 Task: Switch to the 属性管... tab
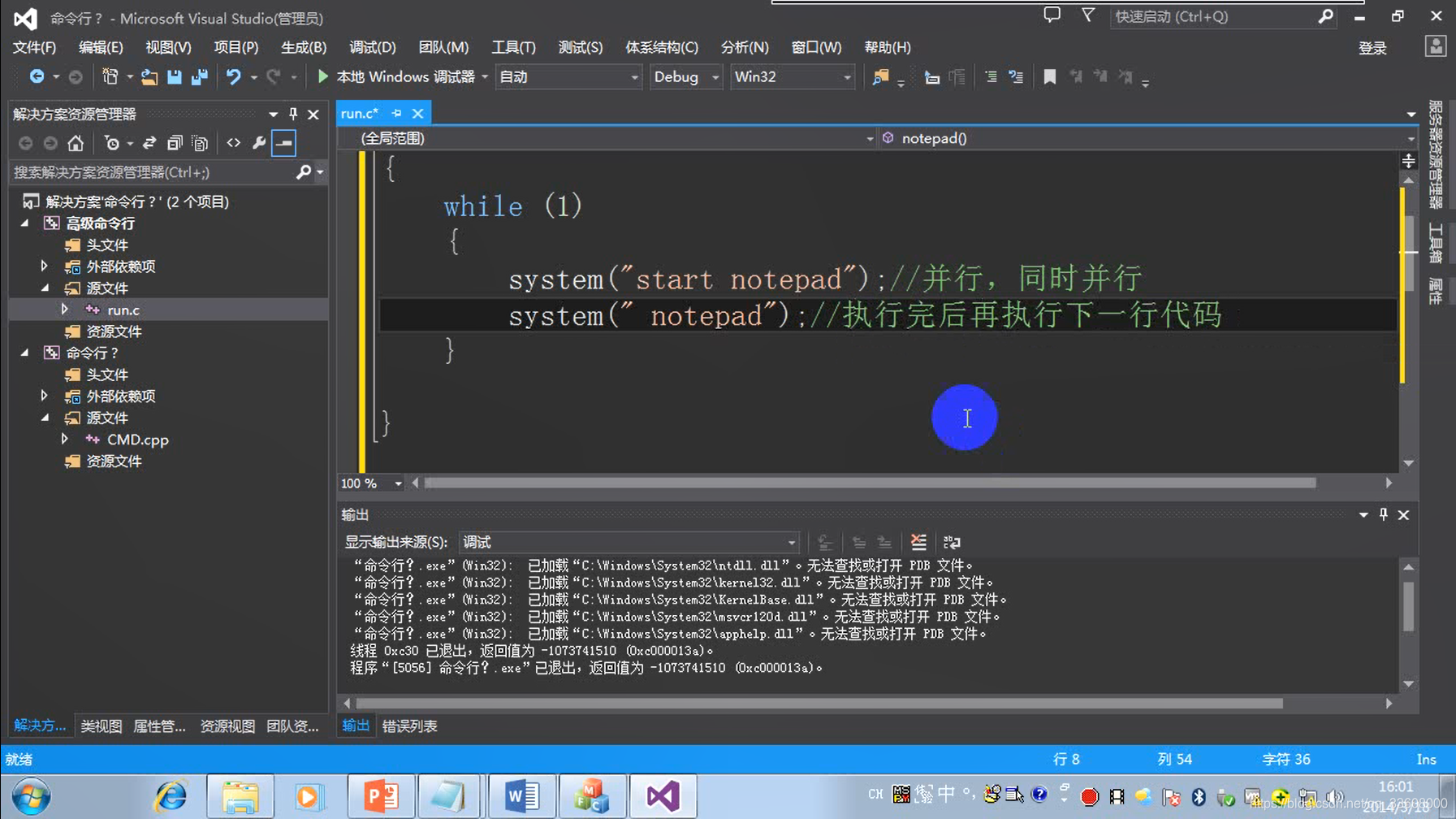159,726
